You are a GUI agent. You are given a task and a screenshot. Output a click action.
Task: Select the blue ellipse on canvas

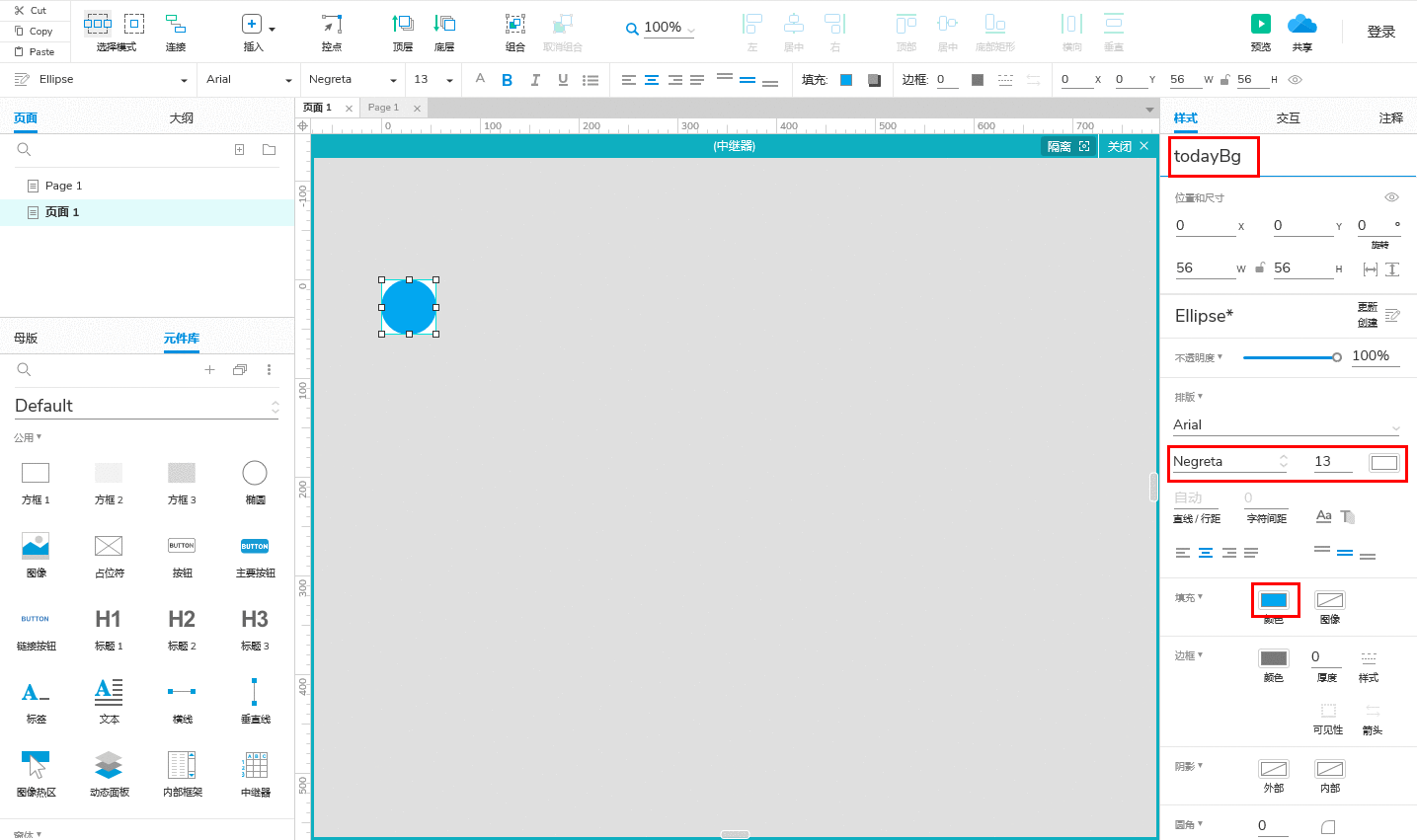[x=409, y=307]
